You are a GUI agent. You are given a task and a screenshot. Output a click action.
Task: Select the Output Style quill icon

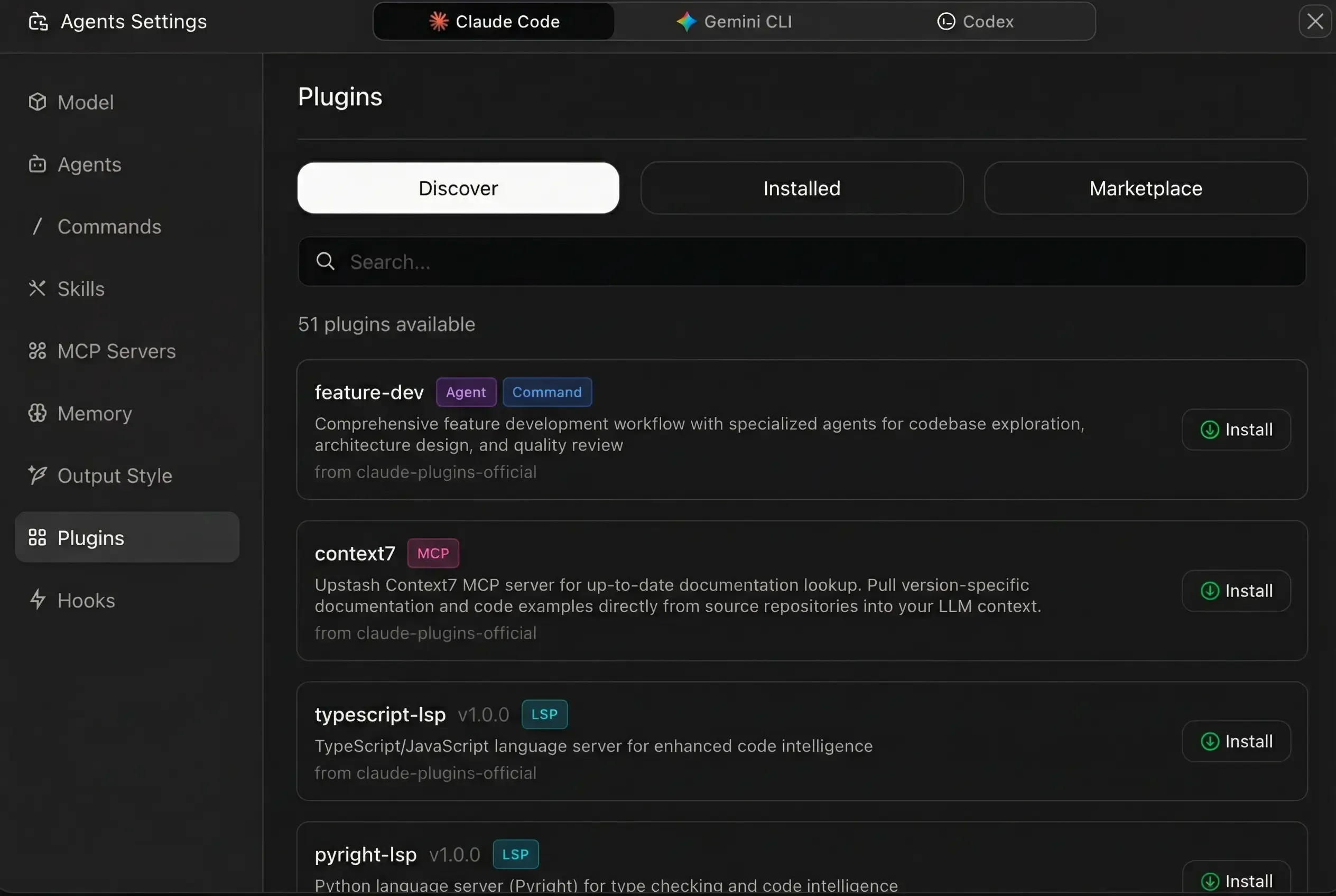click(x=38, y=475)
